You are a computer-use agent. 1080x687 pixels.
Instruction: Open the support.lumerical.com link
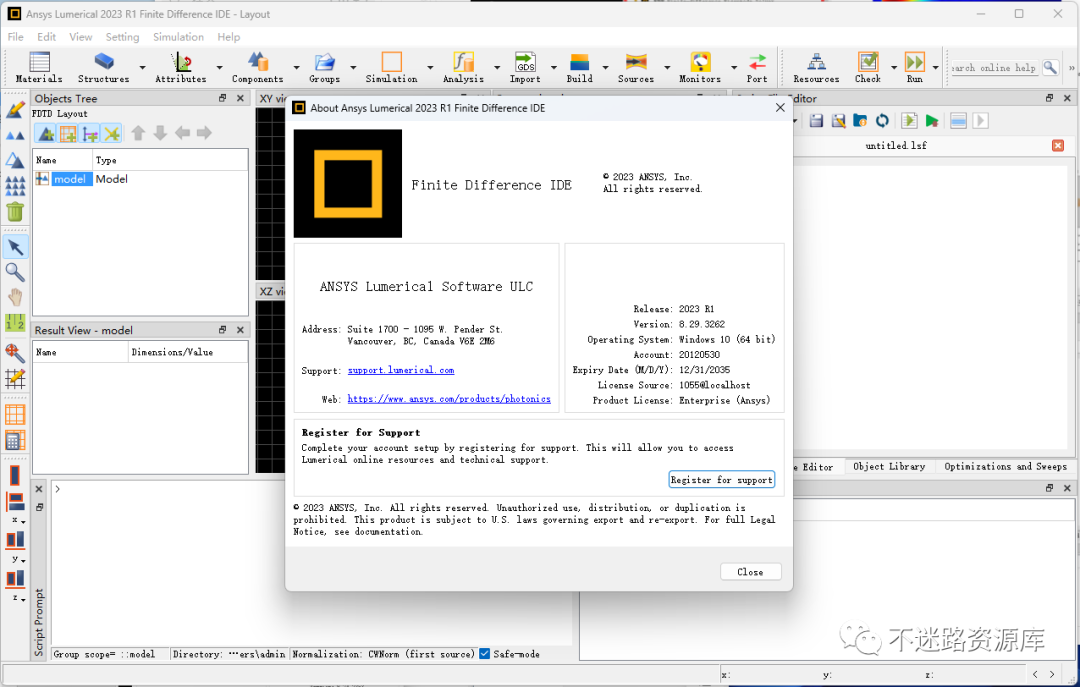[400, 370]
